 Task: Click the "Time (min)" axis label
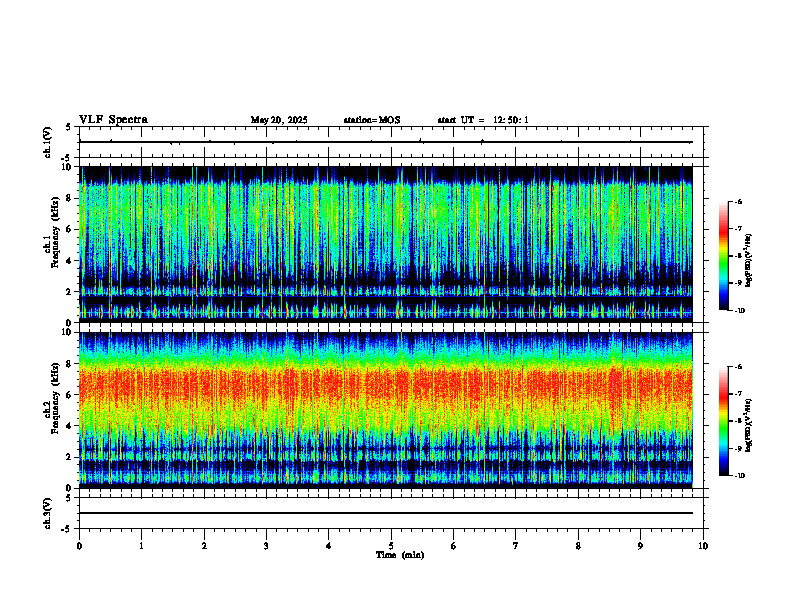tap(400, 555)
